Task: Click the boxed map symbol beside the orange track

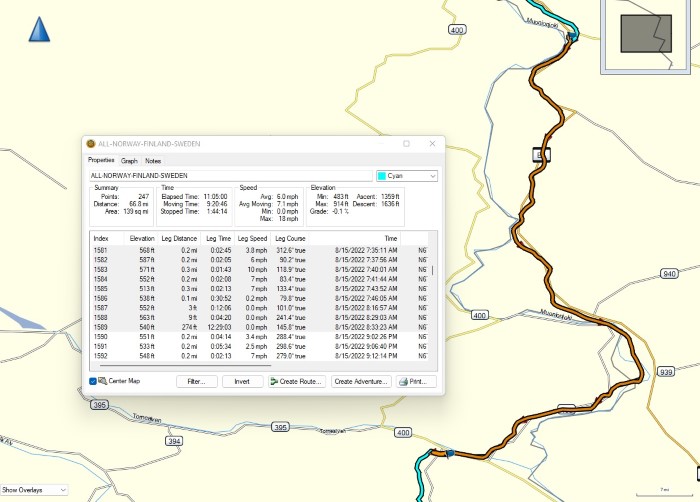Action: (541, 155)
